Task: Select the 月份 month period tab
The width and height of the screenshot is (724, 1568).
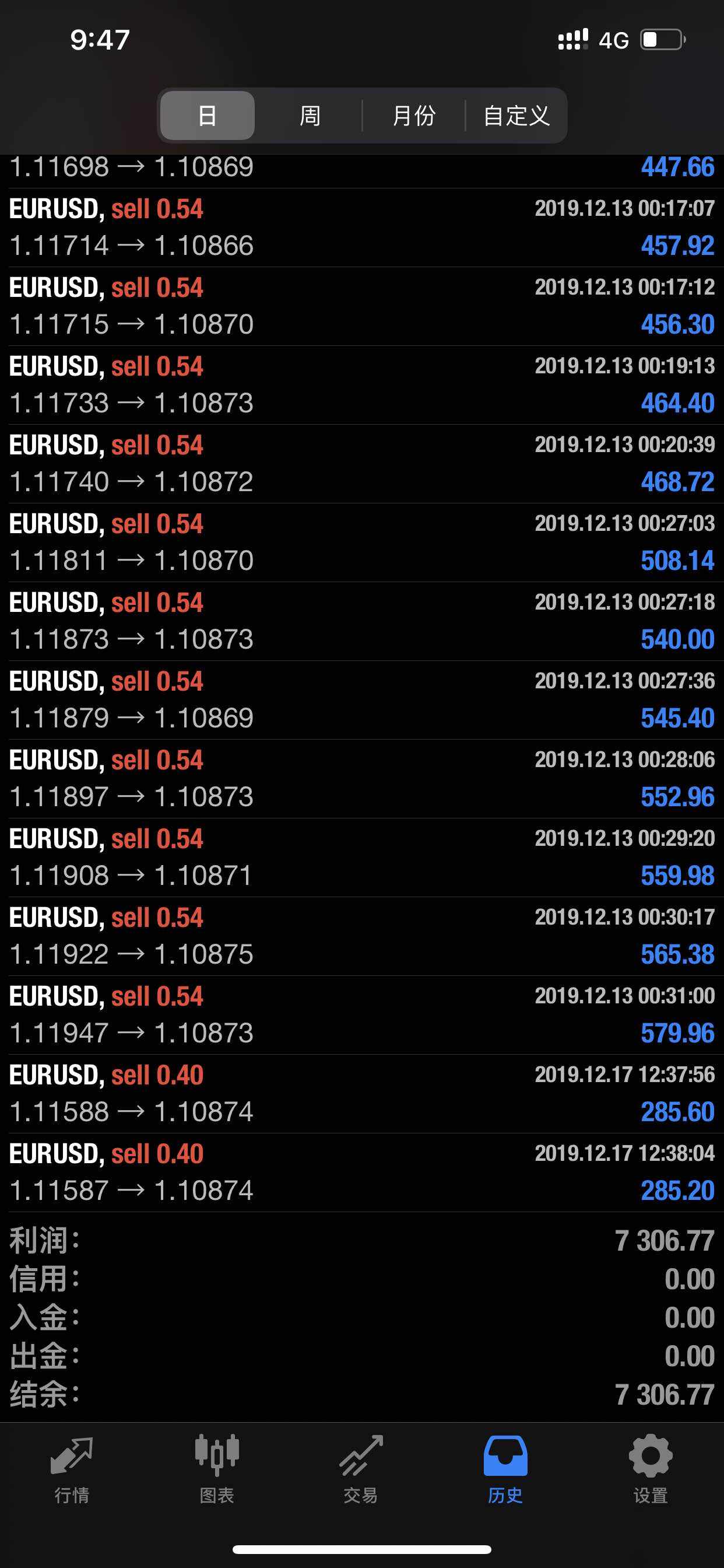Action: point(414,116)
